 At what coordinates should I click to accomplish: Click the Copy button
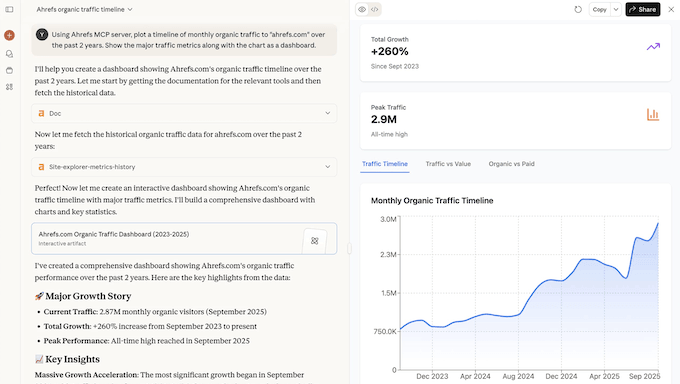point(599,9)
